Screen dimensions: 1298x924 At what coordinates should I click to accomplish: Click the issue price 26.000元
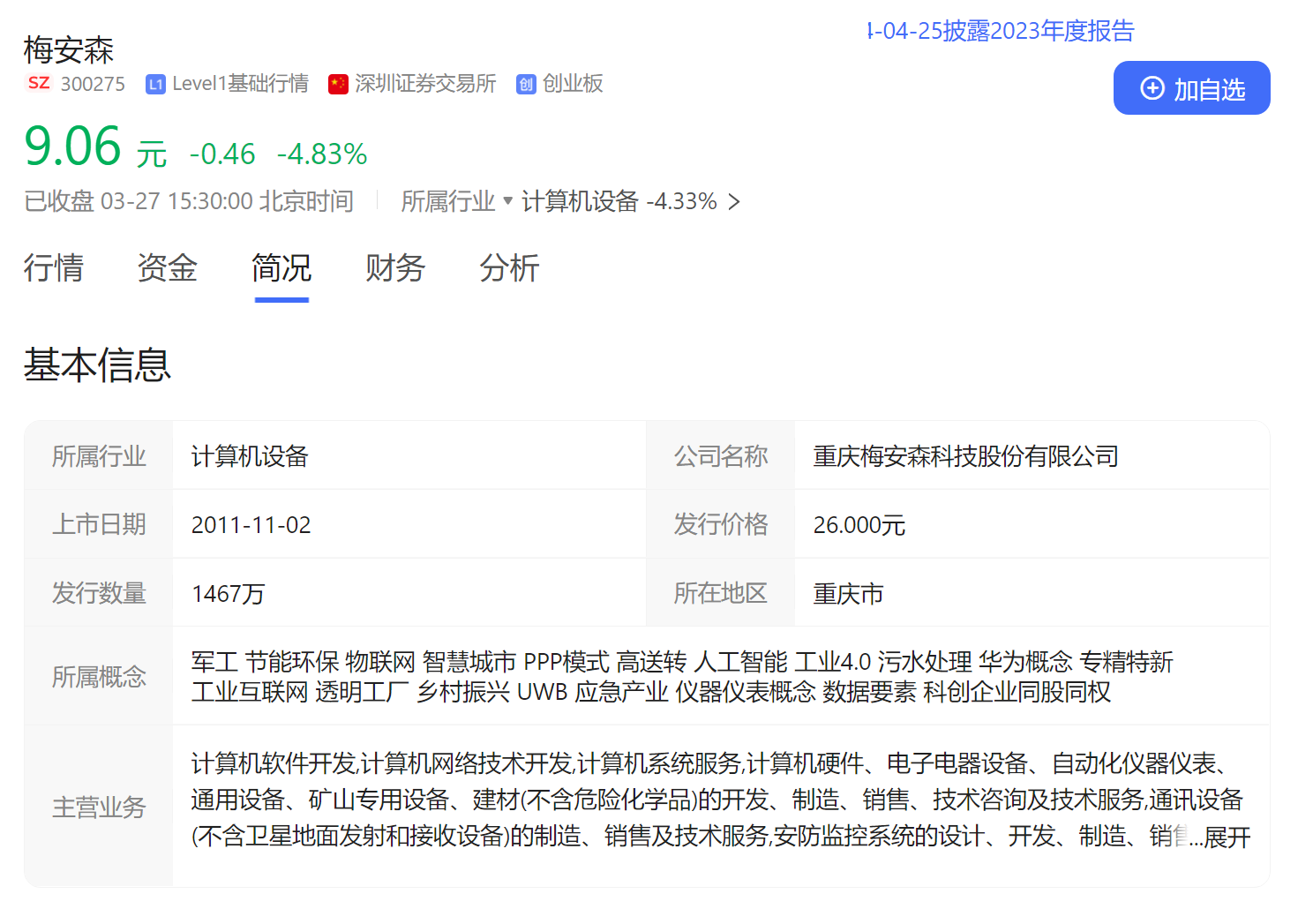click(x=859, y=525)
